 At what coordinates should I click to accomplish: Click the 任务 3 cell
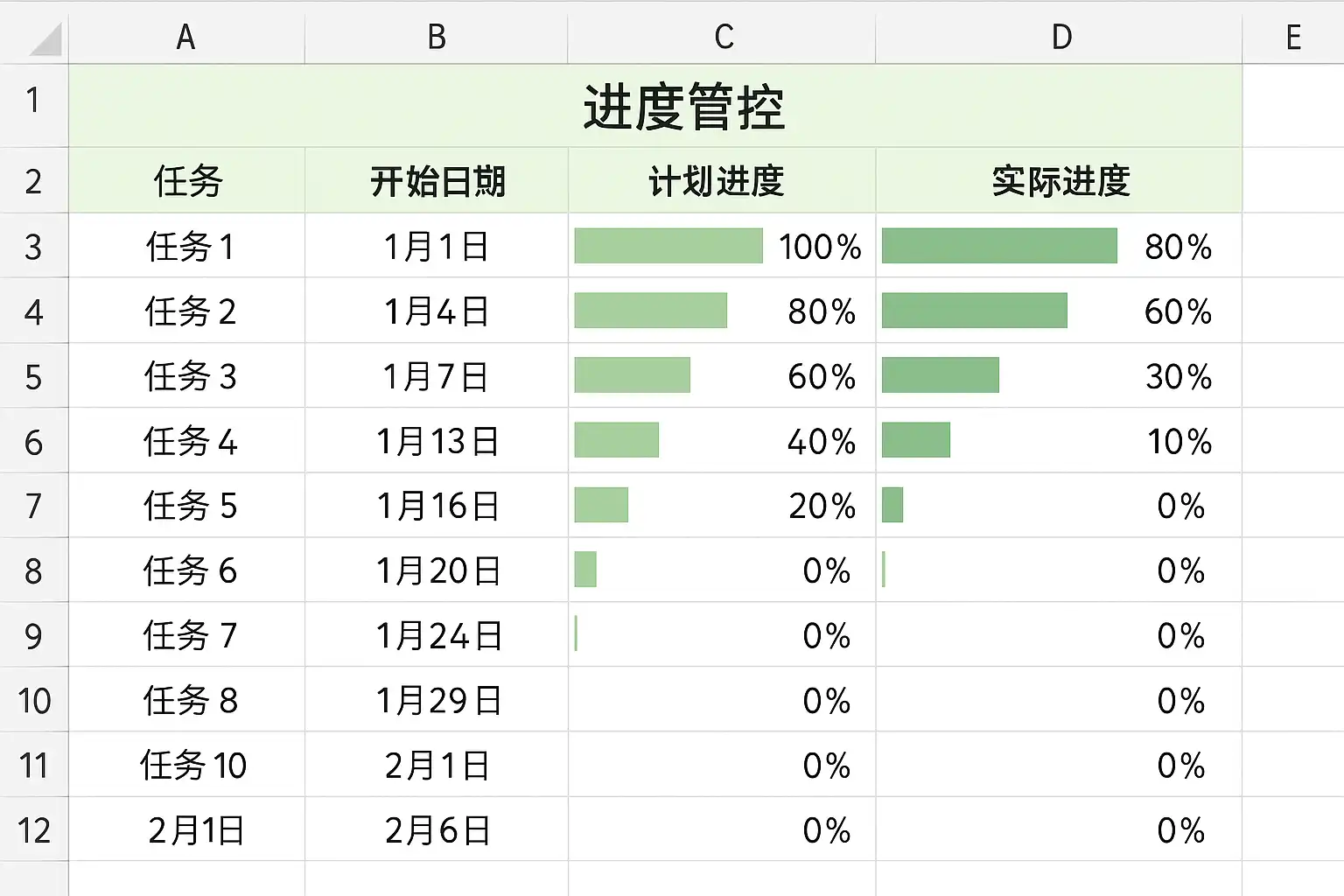pyautogui.click(x=190, y=376)
